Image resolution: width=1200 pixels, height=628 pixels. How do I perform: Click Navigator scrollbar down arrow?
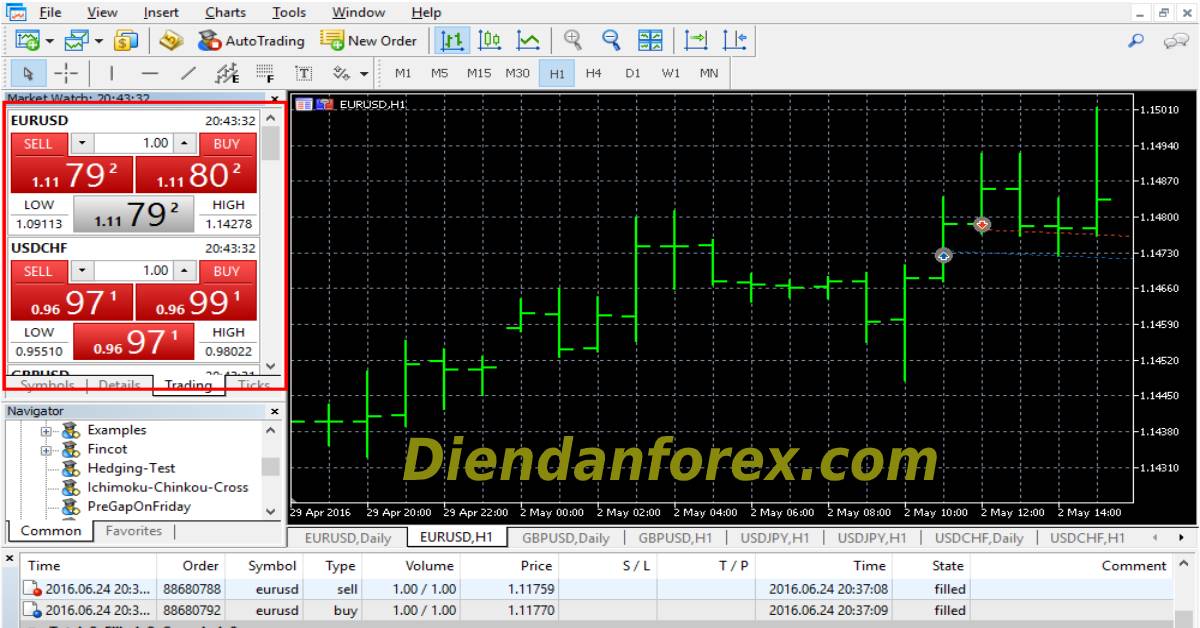(271, 511)
